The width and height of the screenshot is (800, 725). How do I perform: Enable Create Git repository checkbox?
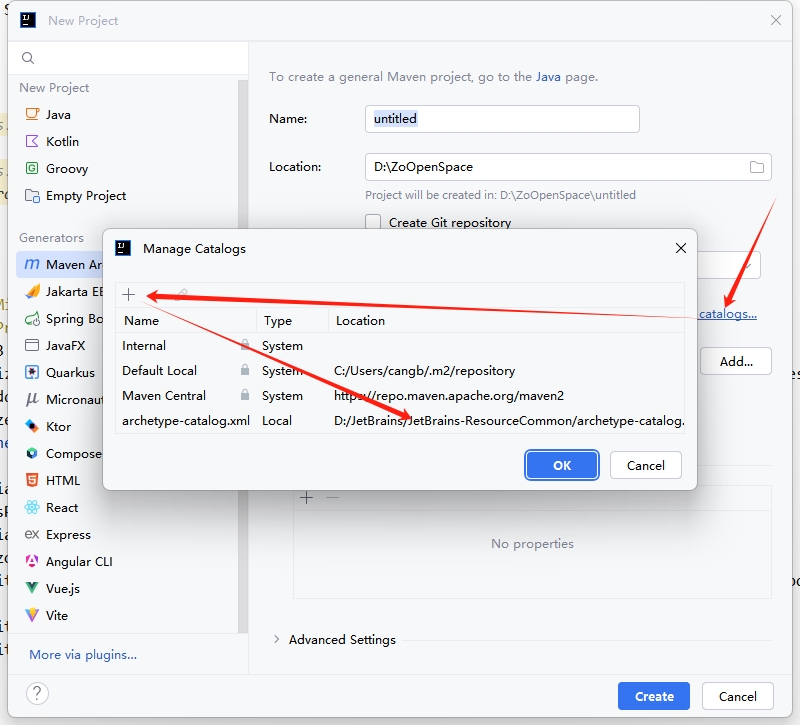point(373,222)
